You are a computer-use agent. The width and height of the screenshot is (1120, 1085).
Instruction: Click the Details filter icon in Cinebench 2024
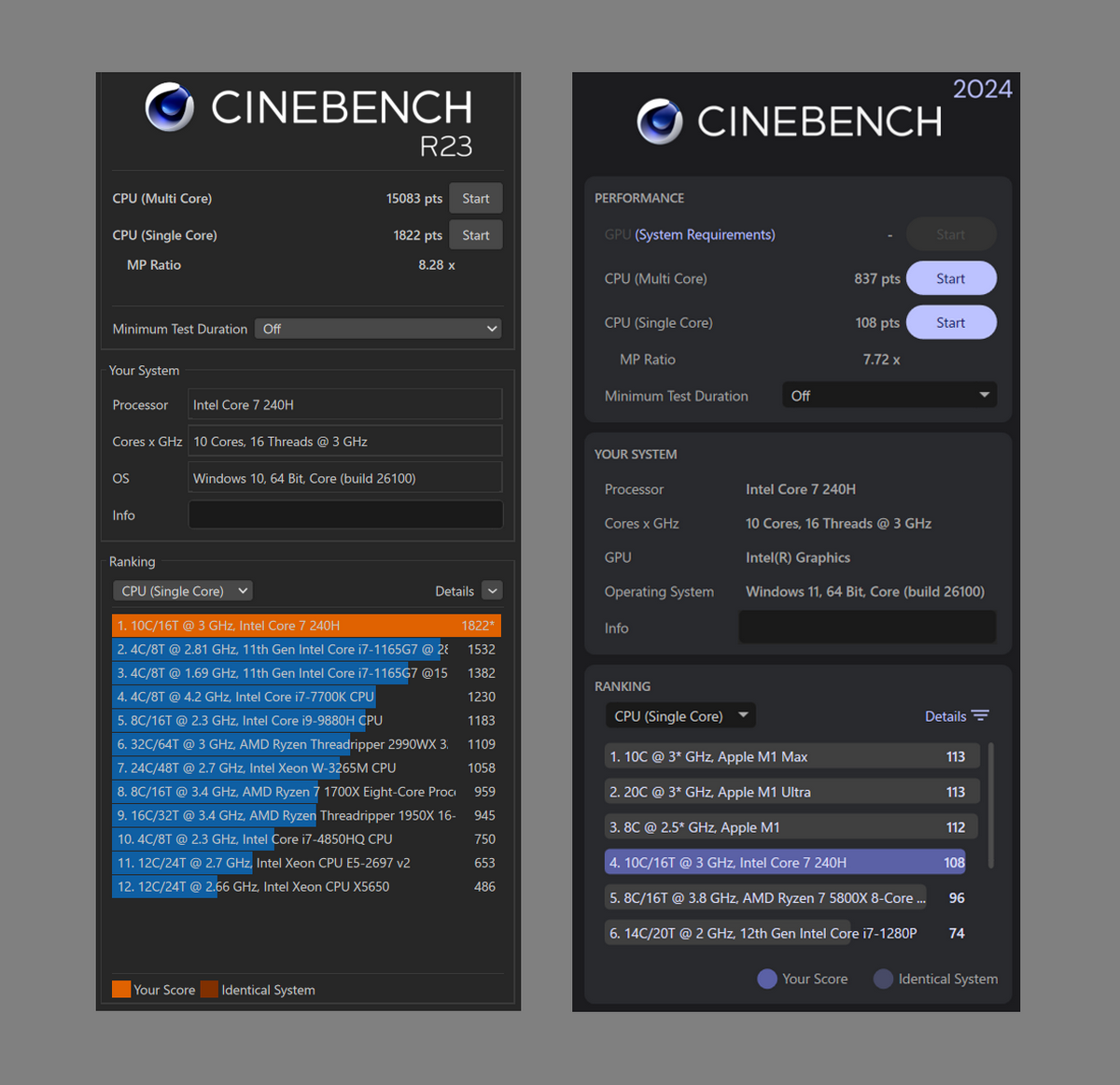tap(980, 716)
